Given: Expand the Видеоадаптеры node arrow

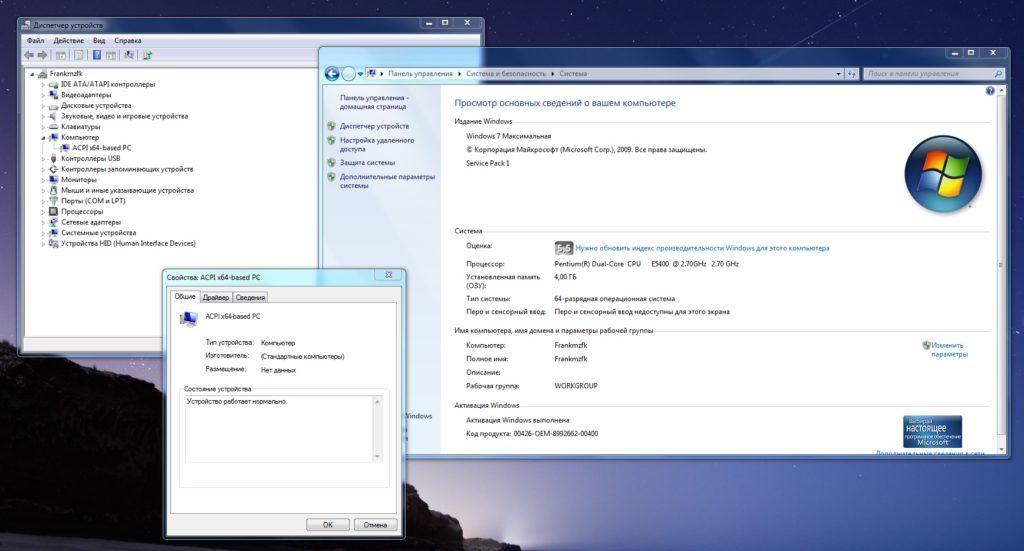Looking at the screenshot, I should pyautogui.click(x=44, y=95).
